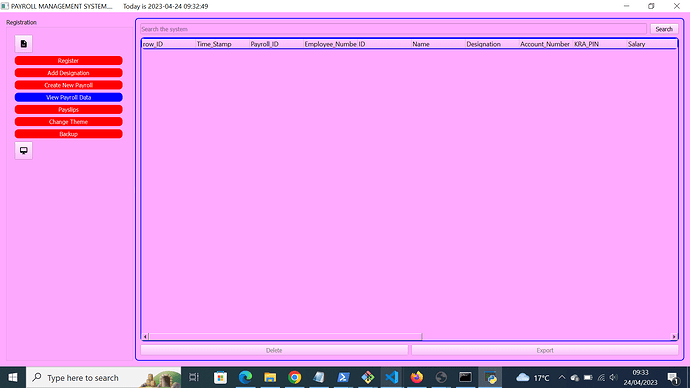The height and width of the screenshot is (388, 690).
Task: Click the cloud sync tray icon
Action: tap(575, 377)
